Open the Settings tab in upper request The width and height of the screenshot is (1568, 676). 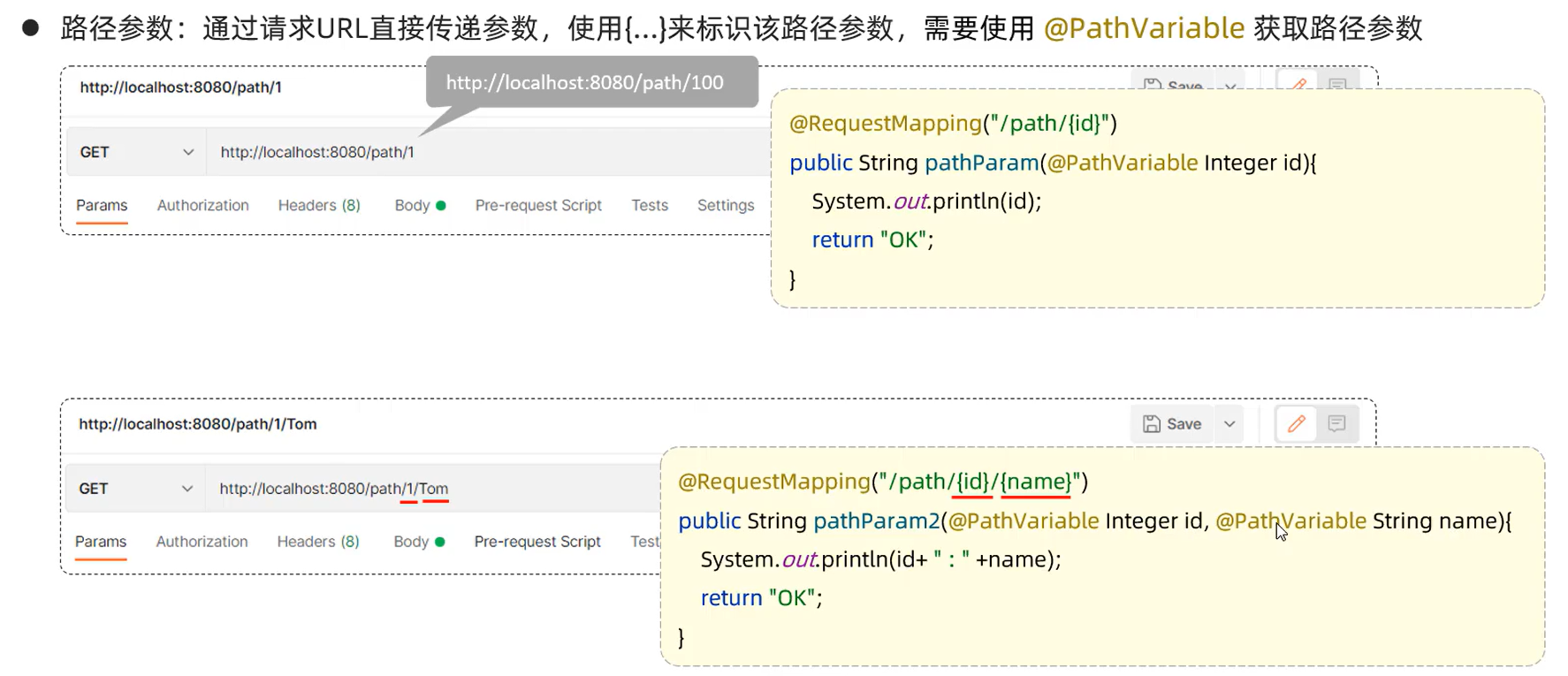726,205
